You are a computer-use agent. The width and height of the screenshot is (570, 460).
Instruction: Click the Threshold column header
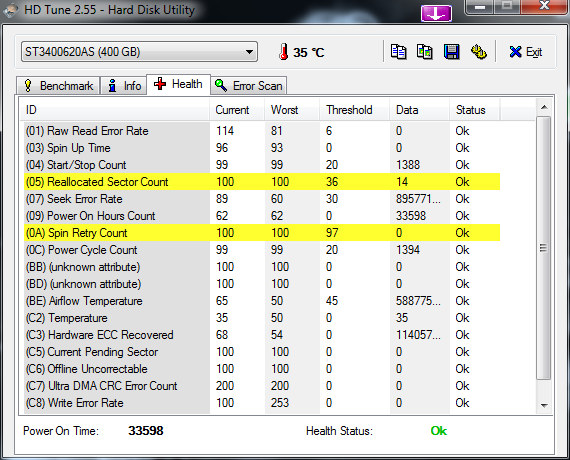(354, 110)
